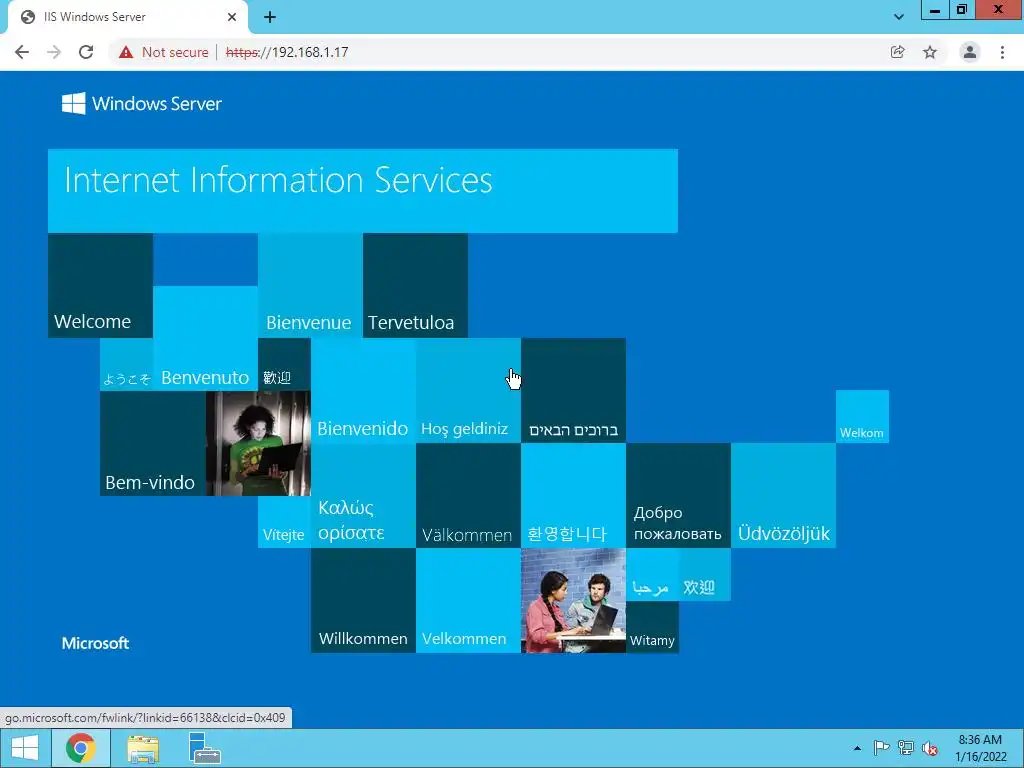Bookmark this page with the star

point(930,52)
